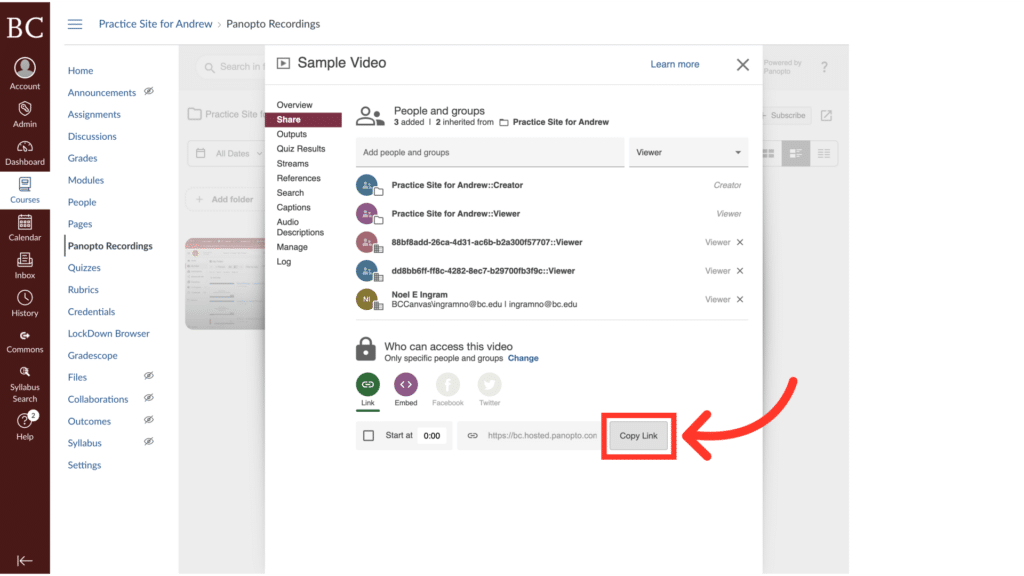Open the History clock icon
This screenshot has height=576, width=1024.
coord(25,298)
